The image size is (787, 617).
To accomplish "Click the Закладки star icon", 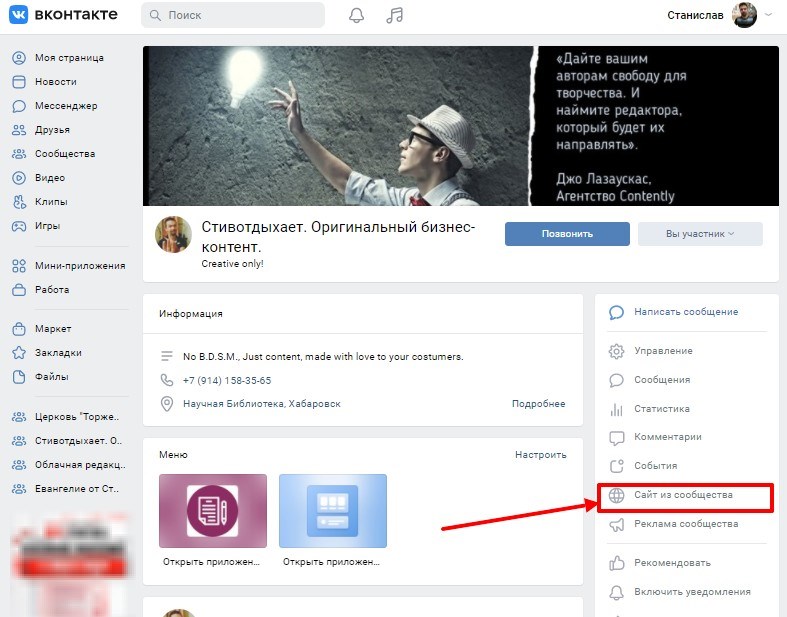I will [19, 352].
